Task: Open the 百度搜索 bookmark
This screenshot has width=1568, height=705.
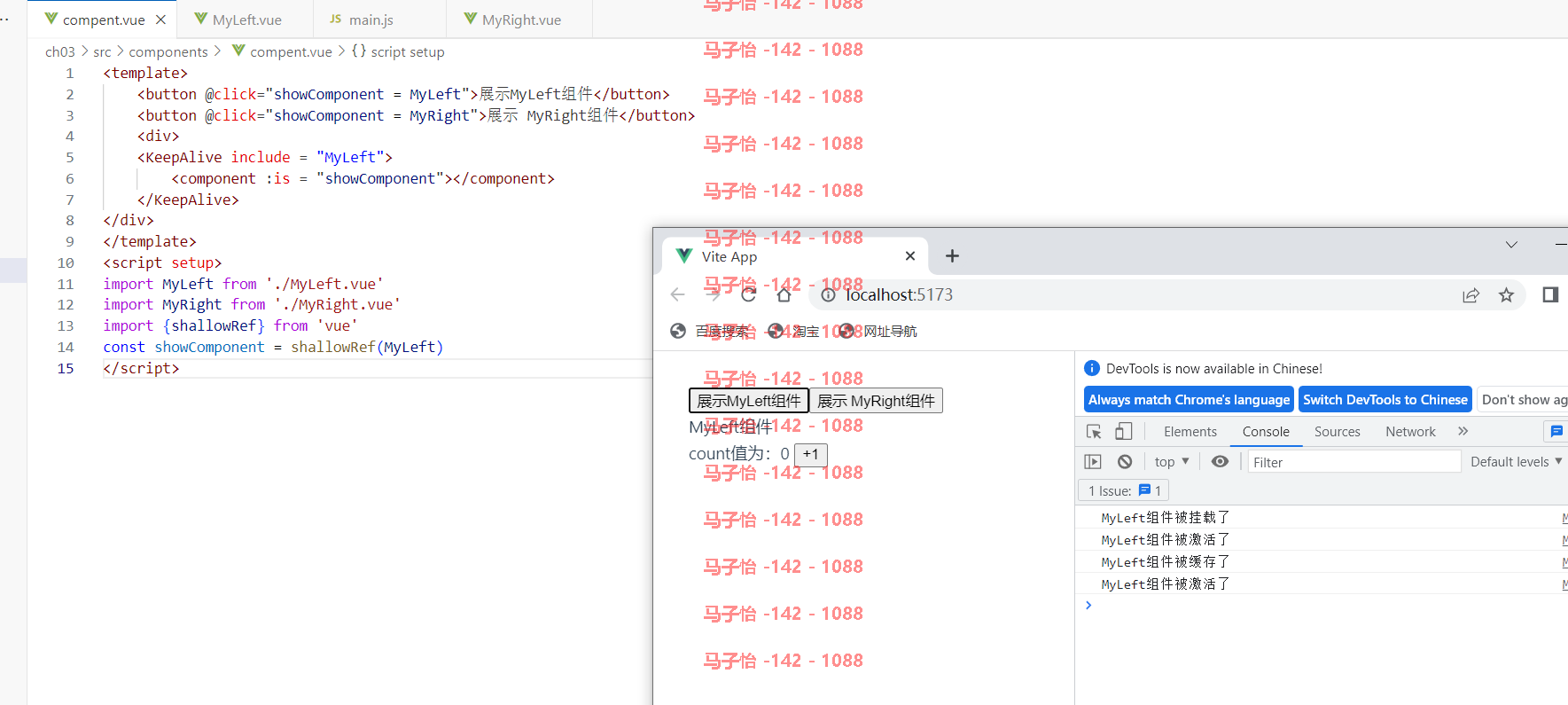Action: click(710, 331)
